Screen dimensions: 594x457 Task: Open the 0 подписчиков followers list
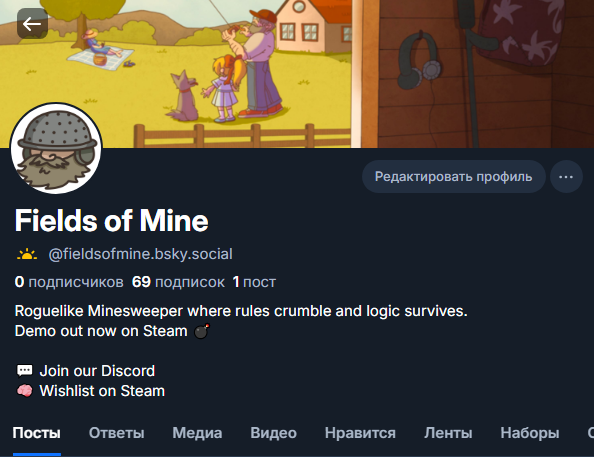[x=69, y=282]
